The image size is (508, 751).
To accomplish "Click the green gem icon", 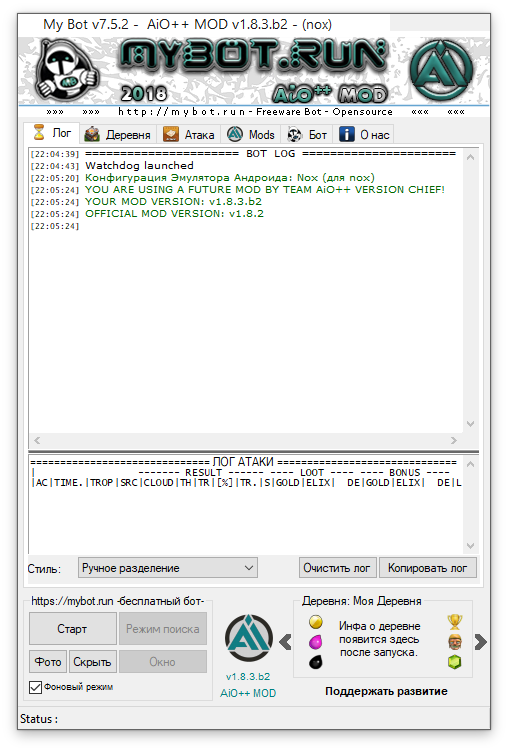I will (x=454, y=662).
